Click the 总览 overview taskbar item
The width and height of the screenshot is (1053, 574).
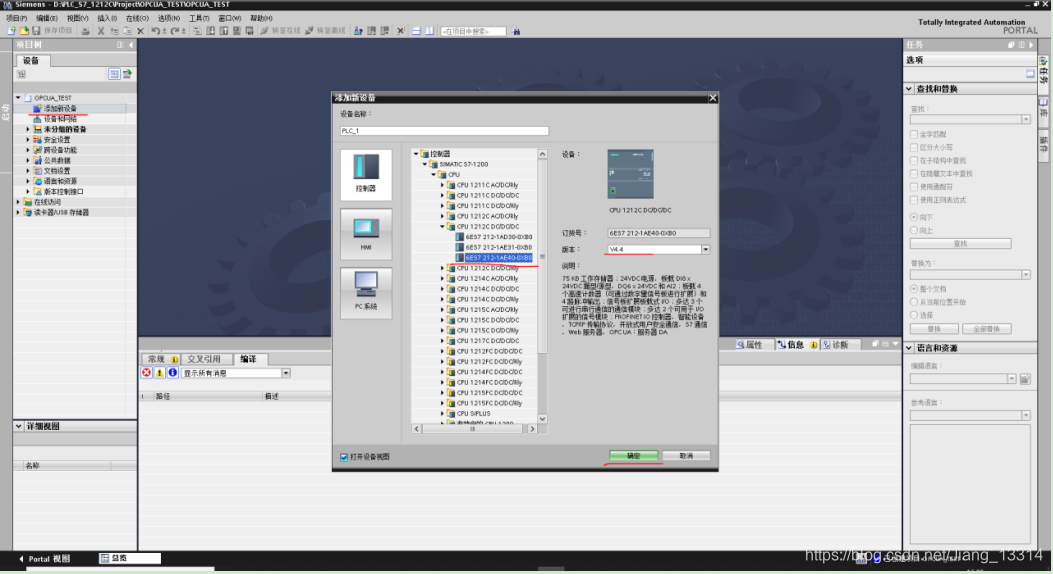coord(130,558)
